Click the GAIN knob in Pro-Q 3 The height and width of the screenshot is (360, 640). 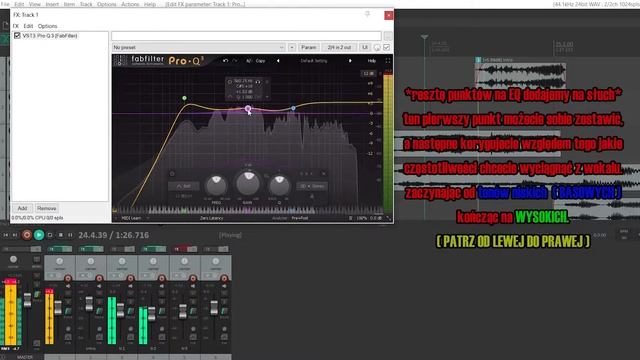[x=248, y=183]
